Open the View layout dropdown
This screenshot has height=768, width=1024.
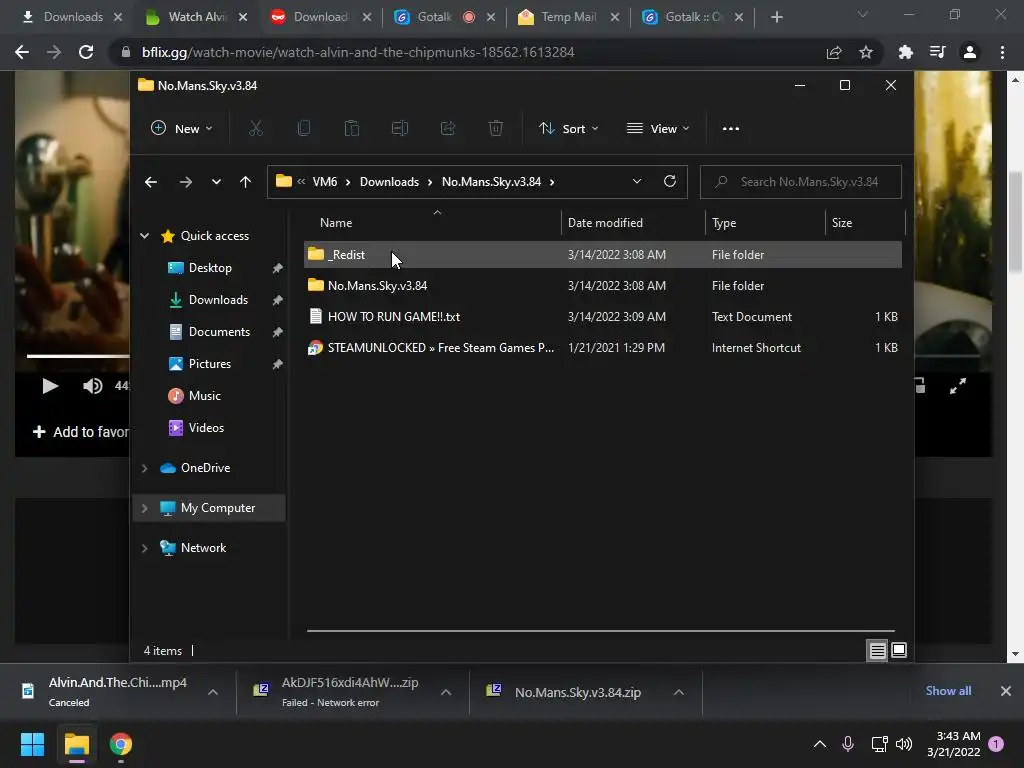click(x=658, y=129)
